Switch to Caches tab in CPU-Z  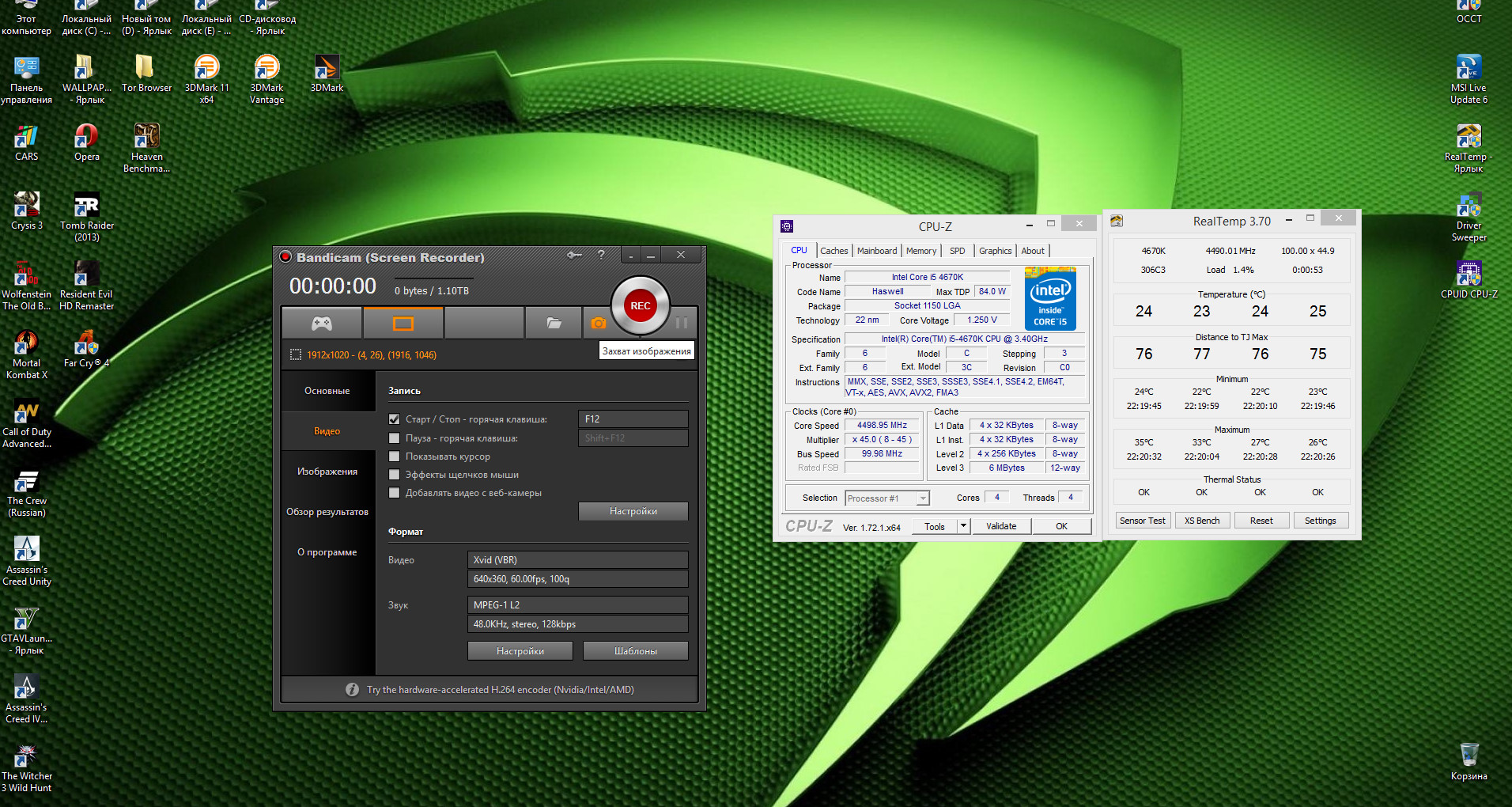click(833, 251)
